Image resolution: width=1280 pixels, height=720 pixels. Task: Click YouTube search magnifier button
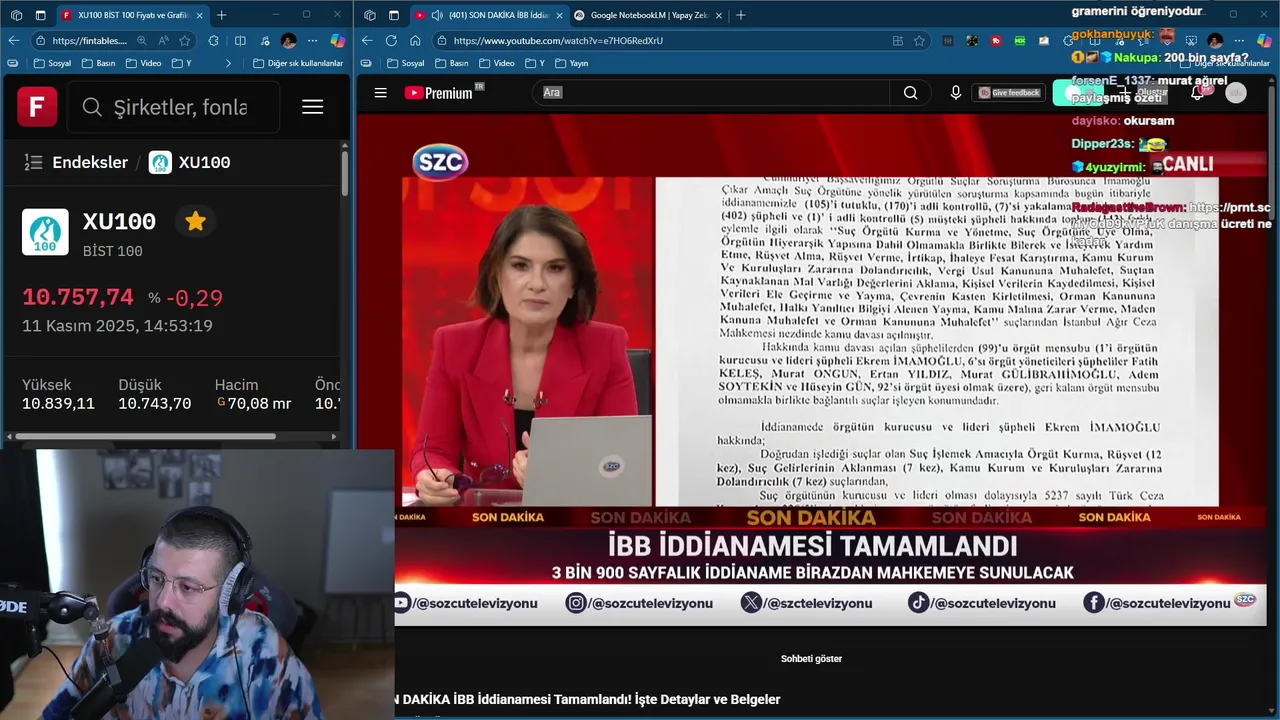[x=910, y=93]
